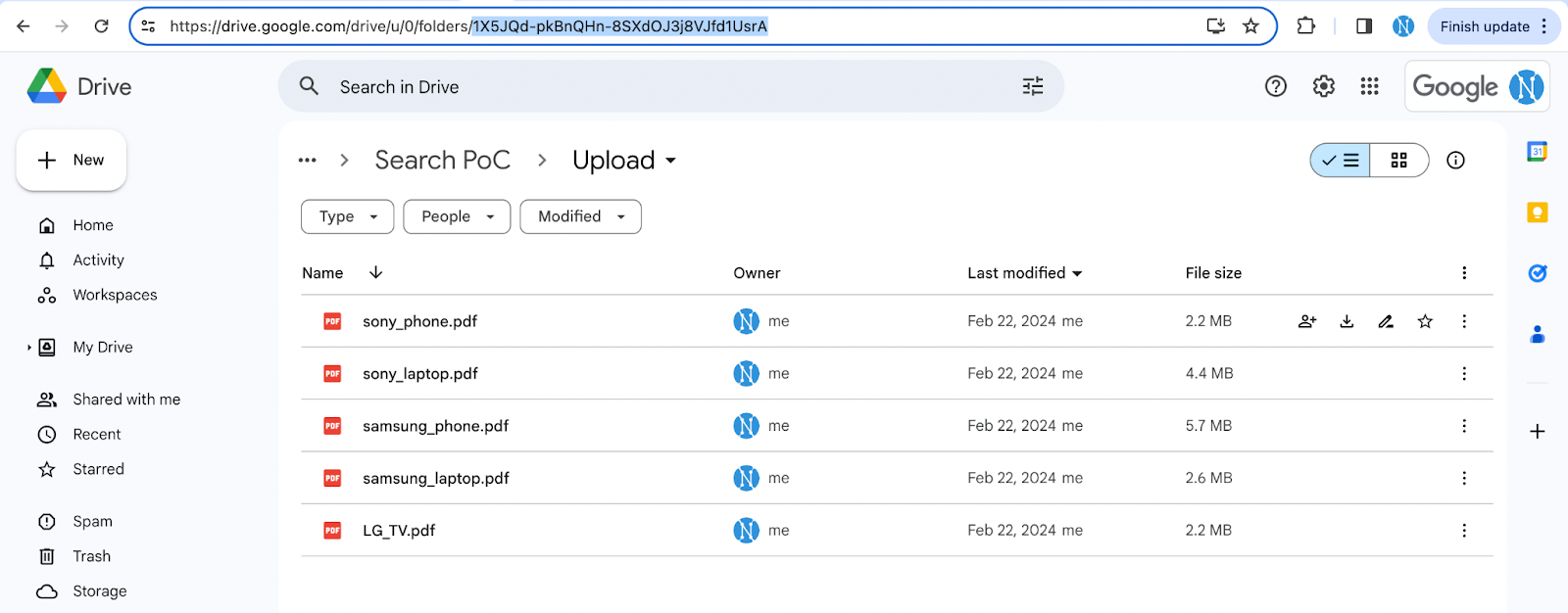Open Workspaces in sidebar
The height and width of the screenshot is (613, 1568).
[x=115, y=295]
